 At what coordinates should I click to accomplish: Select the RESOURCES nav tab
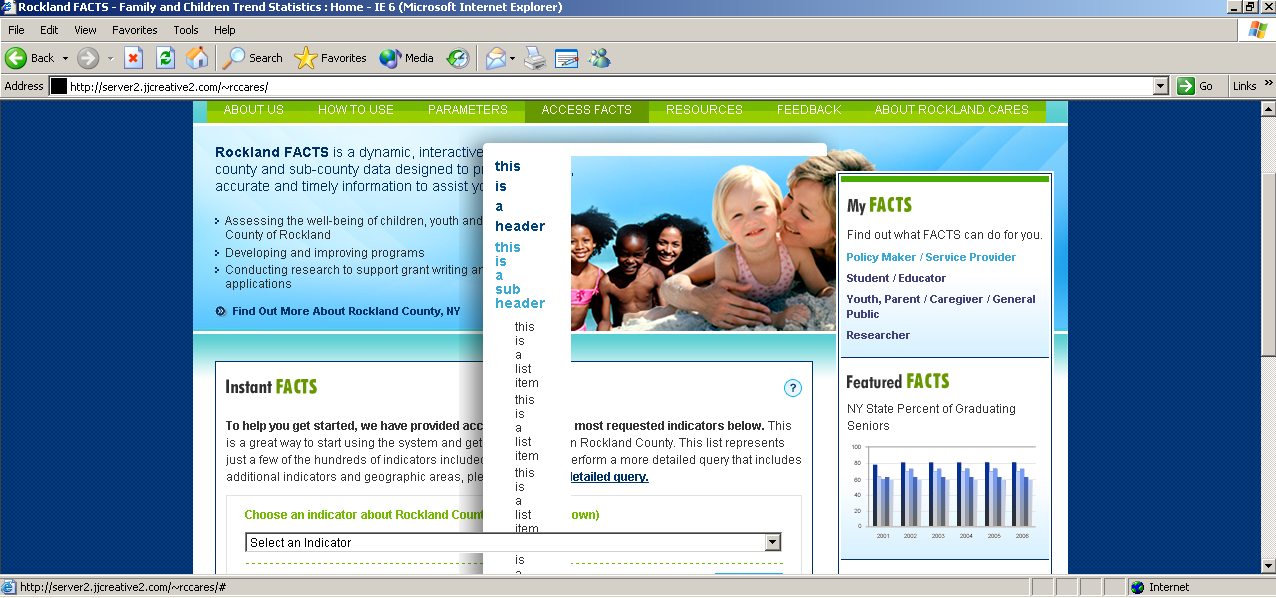[704, 110]
